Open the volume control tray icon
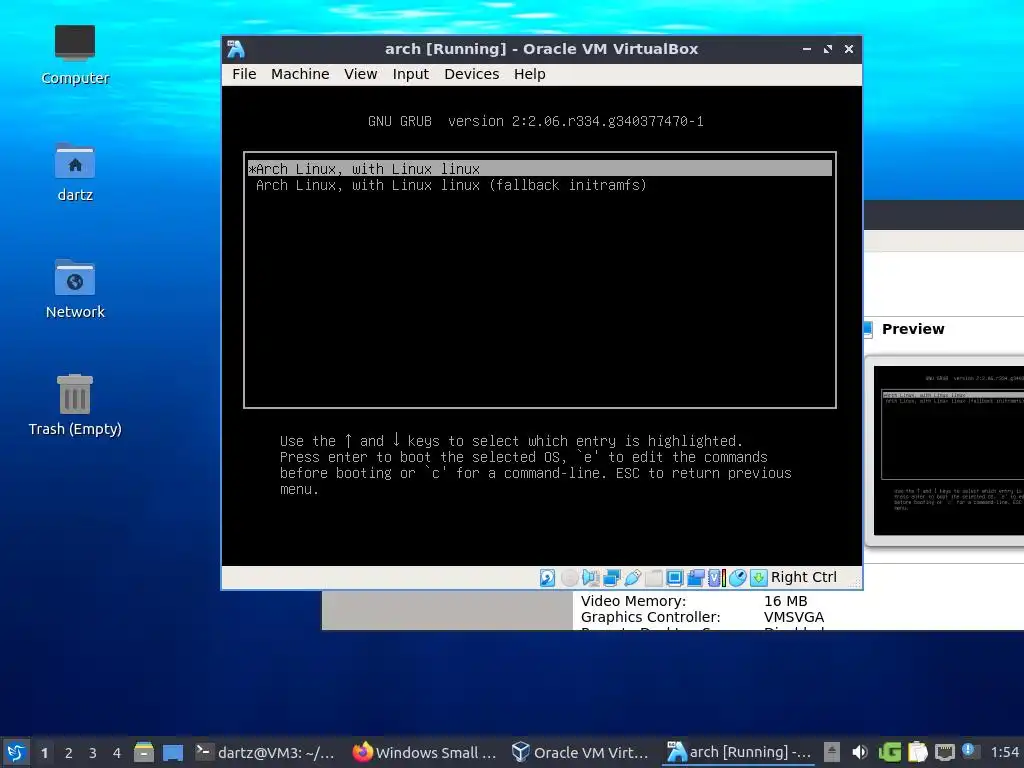The height and width of the screenshot is (768, 1024). [859, 752]
